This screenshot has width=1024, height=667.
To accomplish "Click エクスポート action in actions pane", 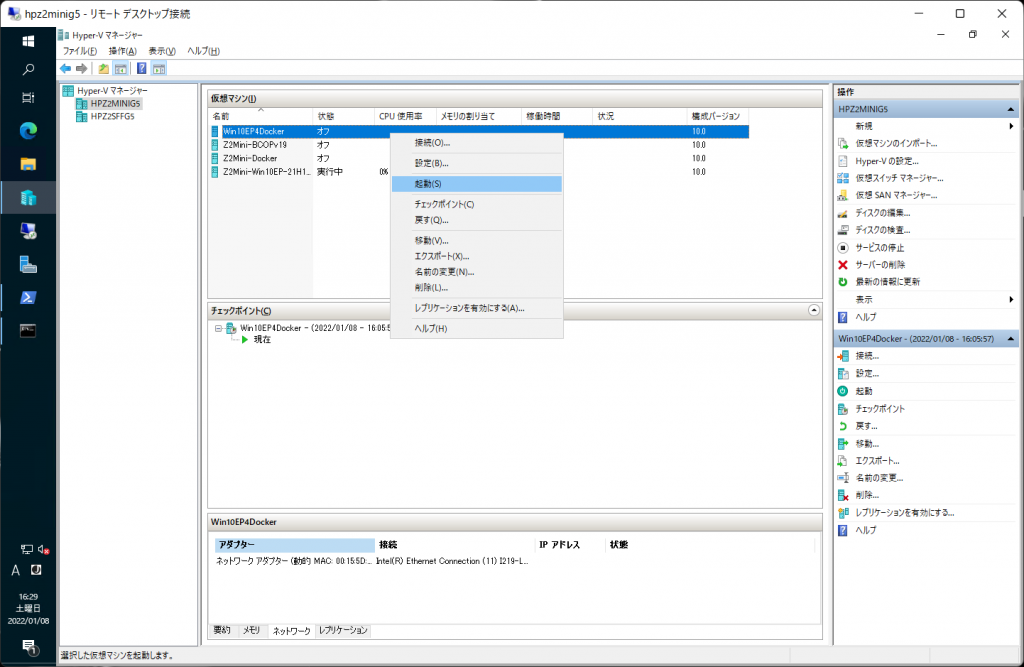I will (x=876, y=461).
